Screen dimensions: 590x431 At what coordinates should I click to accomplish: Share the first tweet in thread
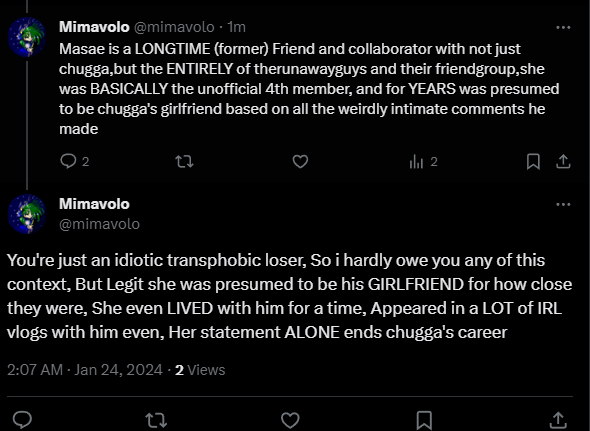click(563, 162)
